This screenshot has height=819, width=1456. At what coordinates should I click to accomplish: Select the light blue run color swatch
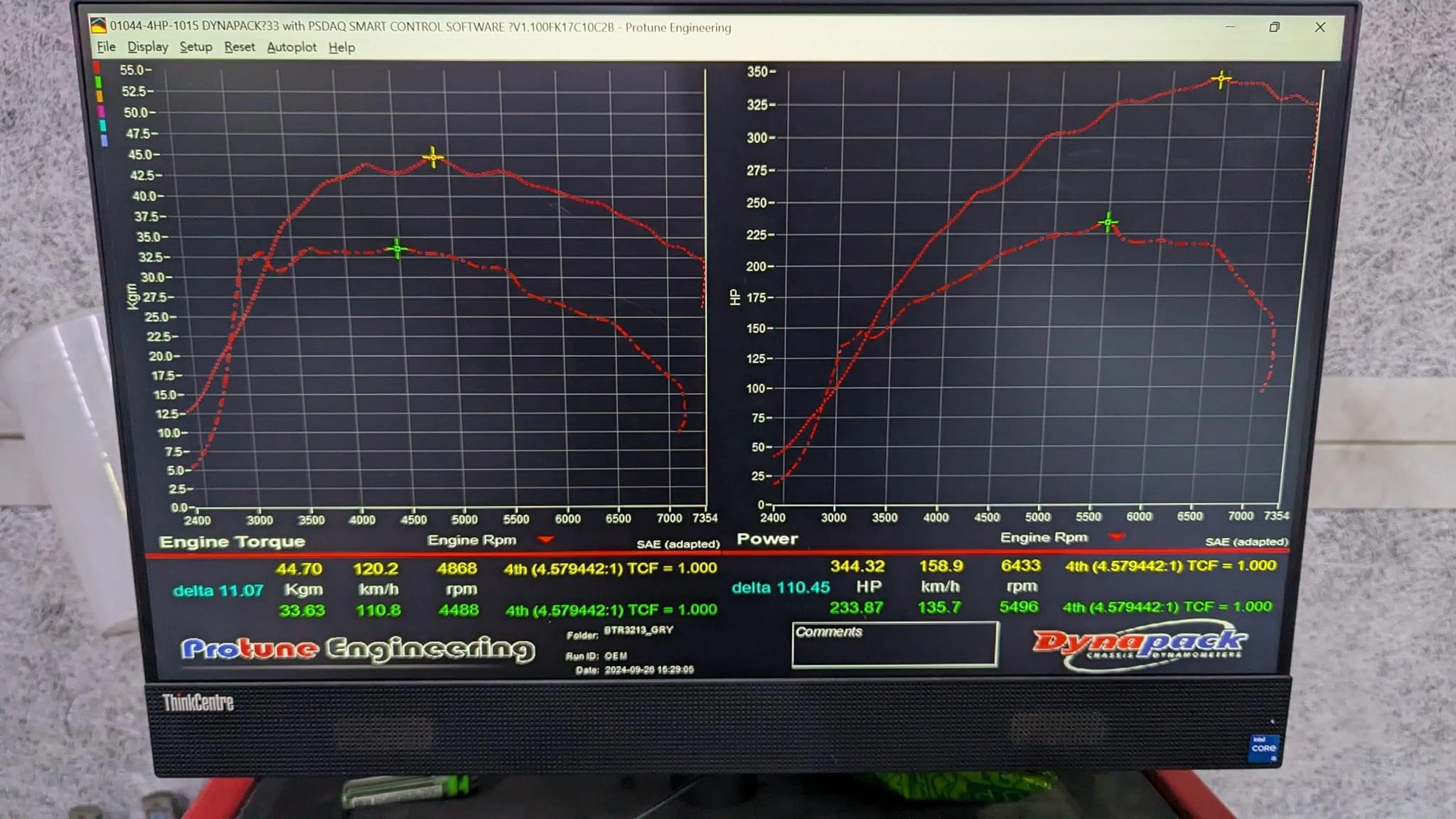click(105, 140)
